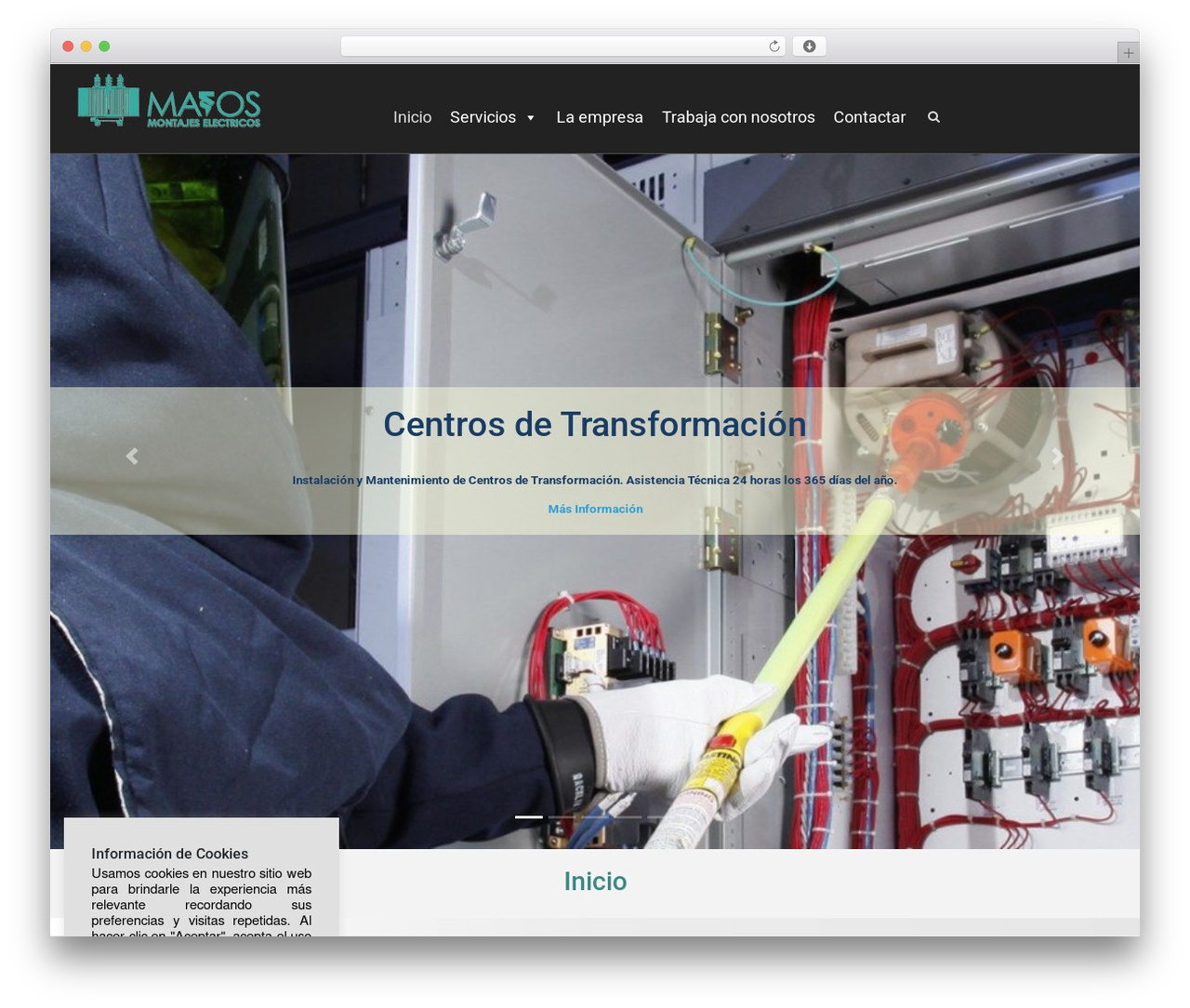
Task: Go to the Inicio menu item
Action: pos(412,117)
